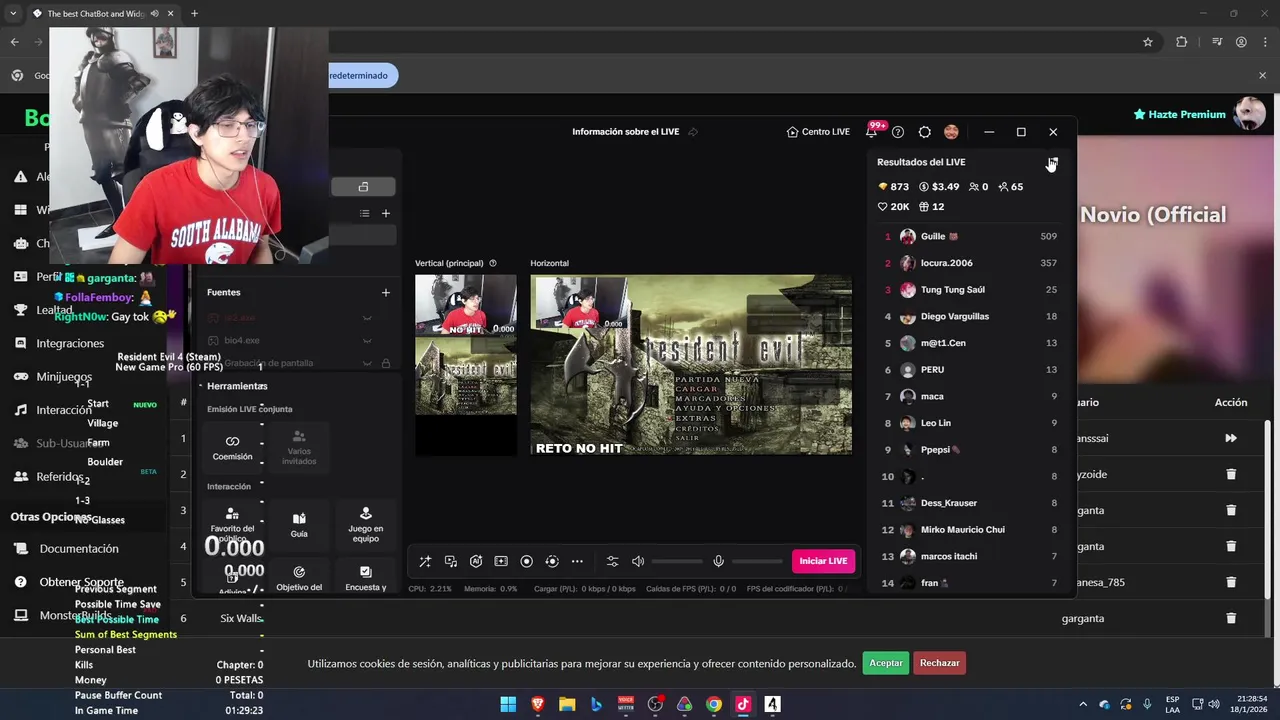Screen dimensions: 1280x720
Task: Click the orientation lock button above scenes
Action: 363,187
